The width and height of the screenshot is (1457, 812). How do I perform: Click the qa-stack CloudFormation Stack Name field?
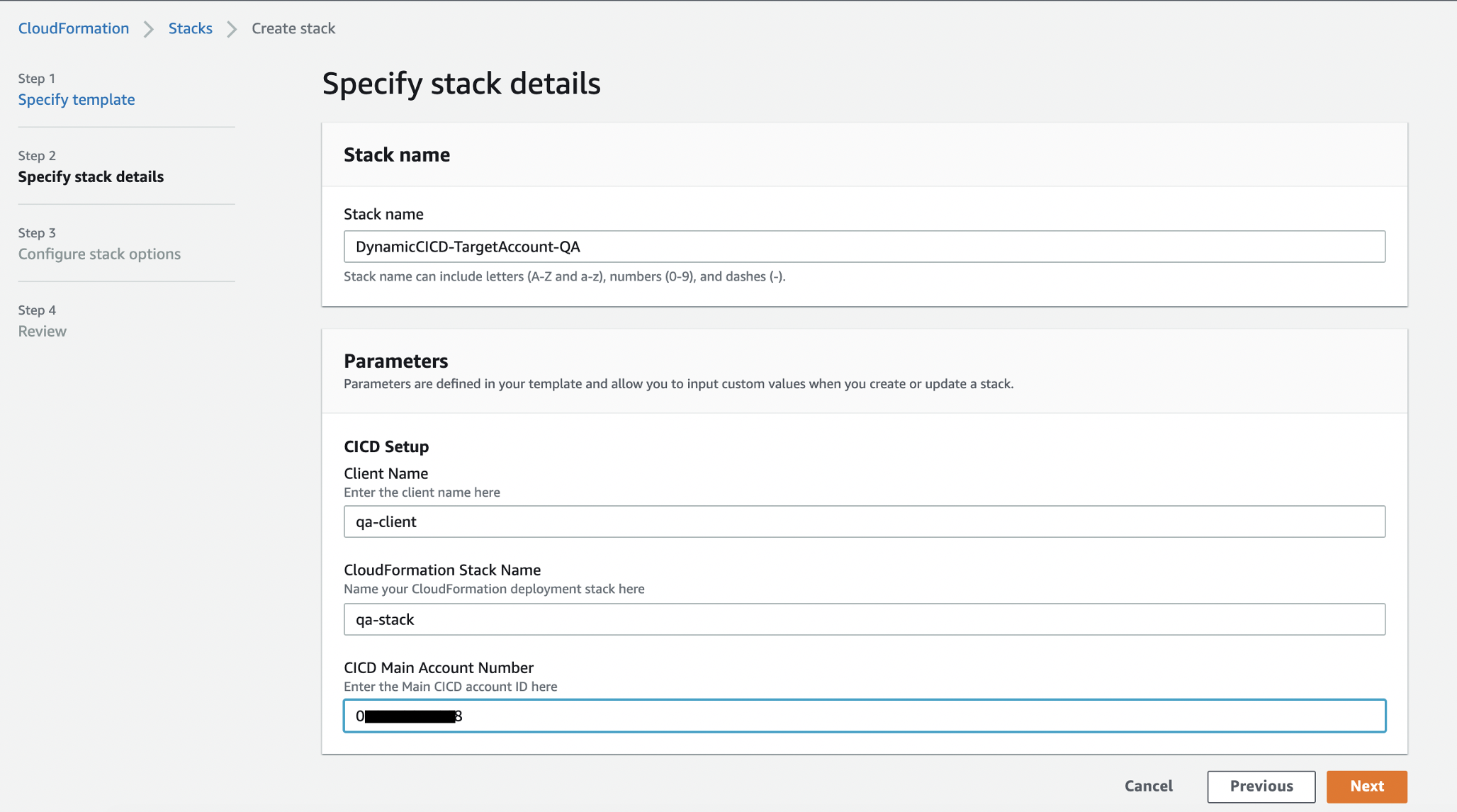[x=864, y=619]
